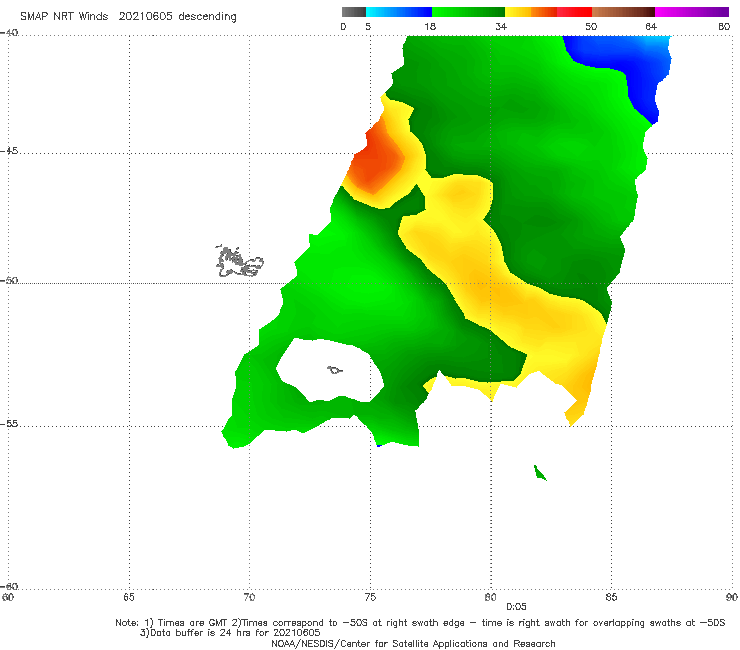Click the '-40' latitude label at top left

point(9,33)
